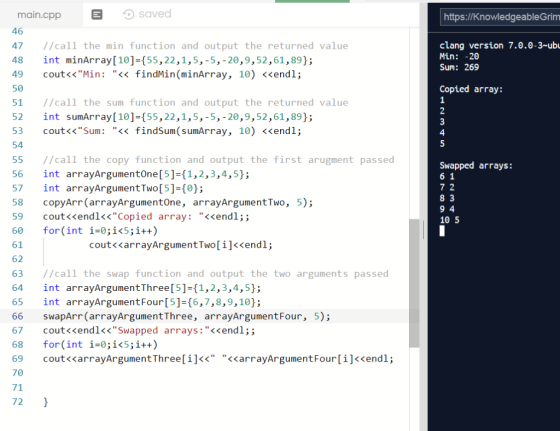Click the 'int minArray[10]' declaration line

coord(178,60)
